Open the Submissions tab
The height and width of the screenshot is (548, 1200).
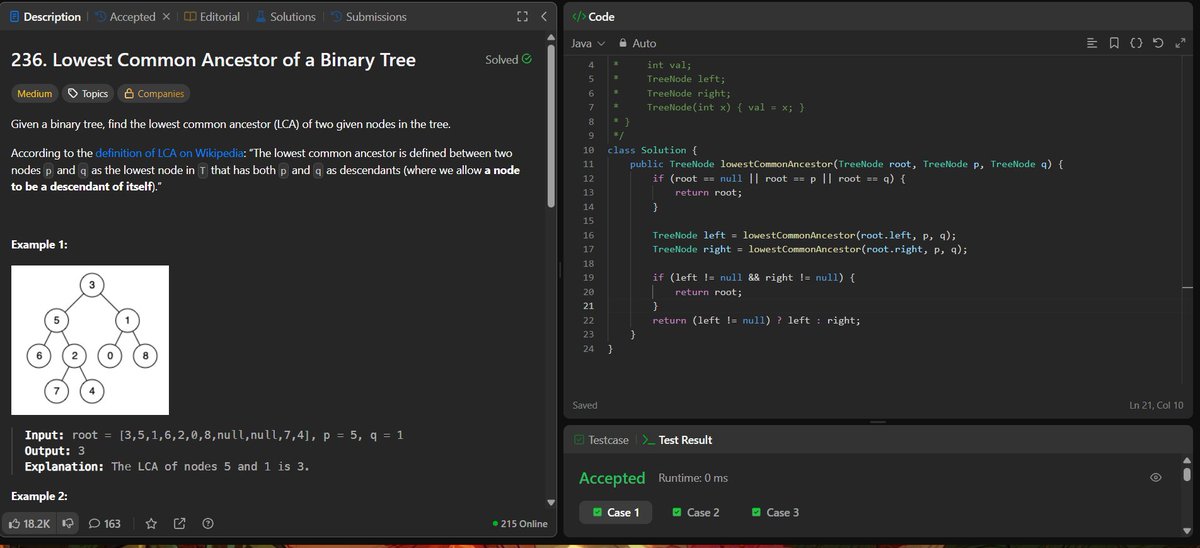(x=369, y=16)
